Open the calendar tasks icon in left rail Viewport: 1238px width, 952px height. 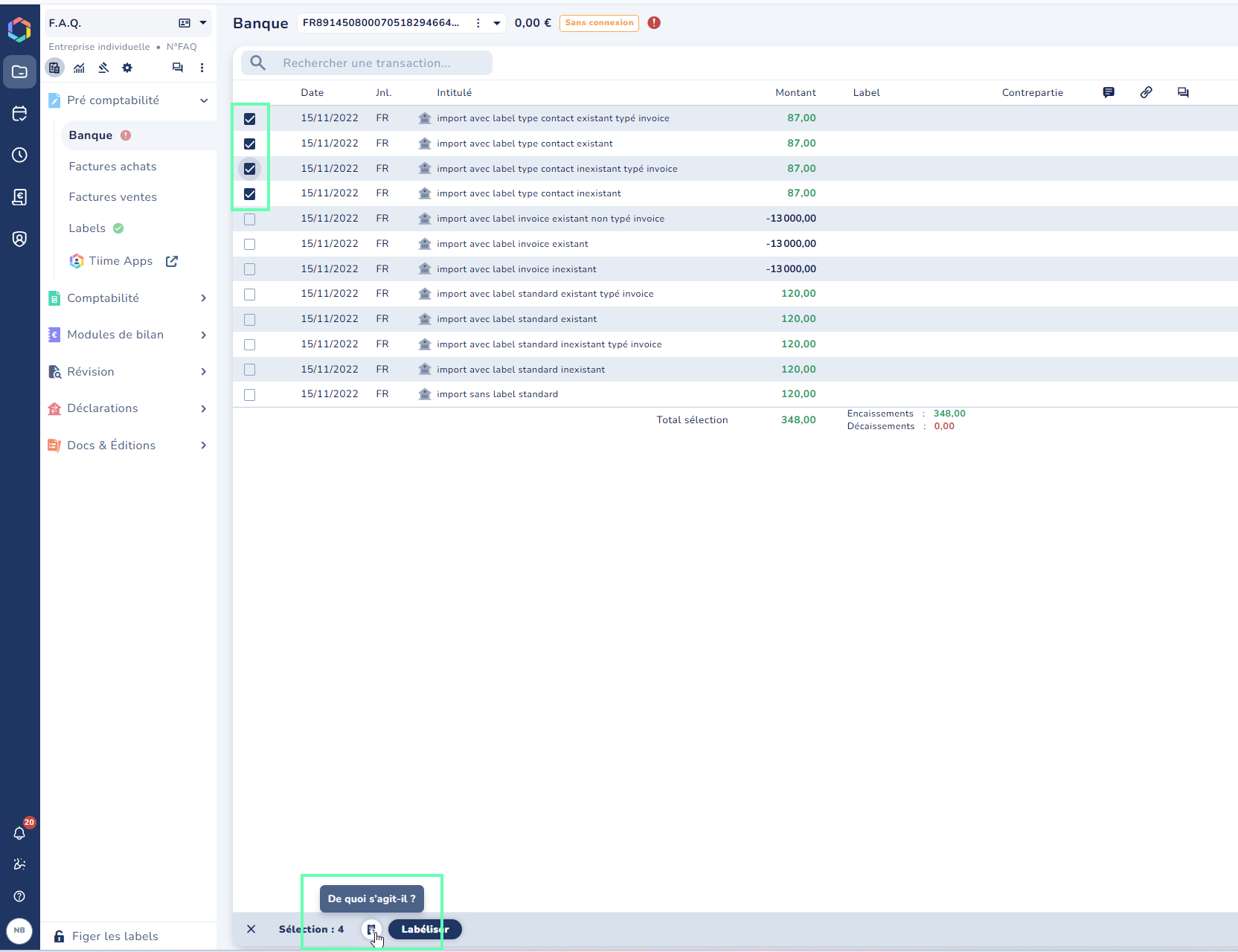click(x=20, y=114)
